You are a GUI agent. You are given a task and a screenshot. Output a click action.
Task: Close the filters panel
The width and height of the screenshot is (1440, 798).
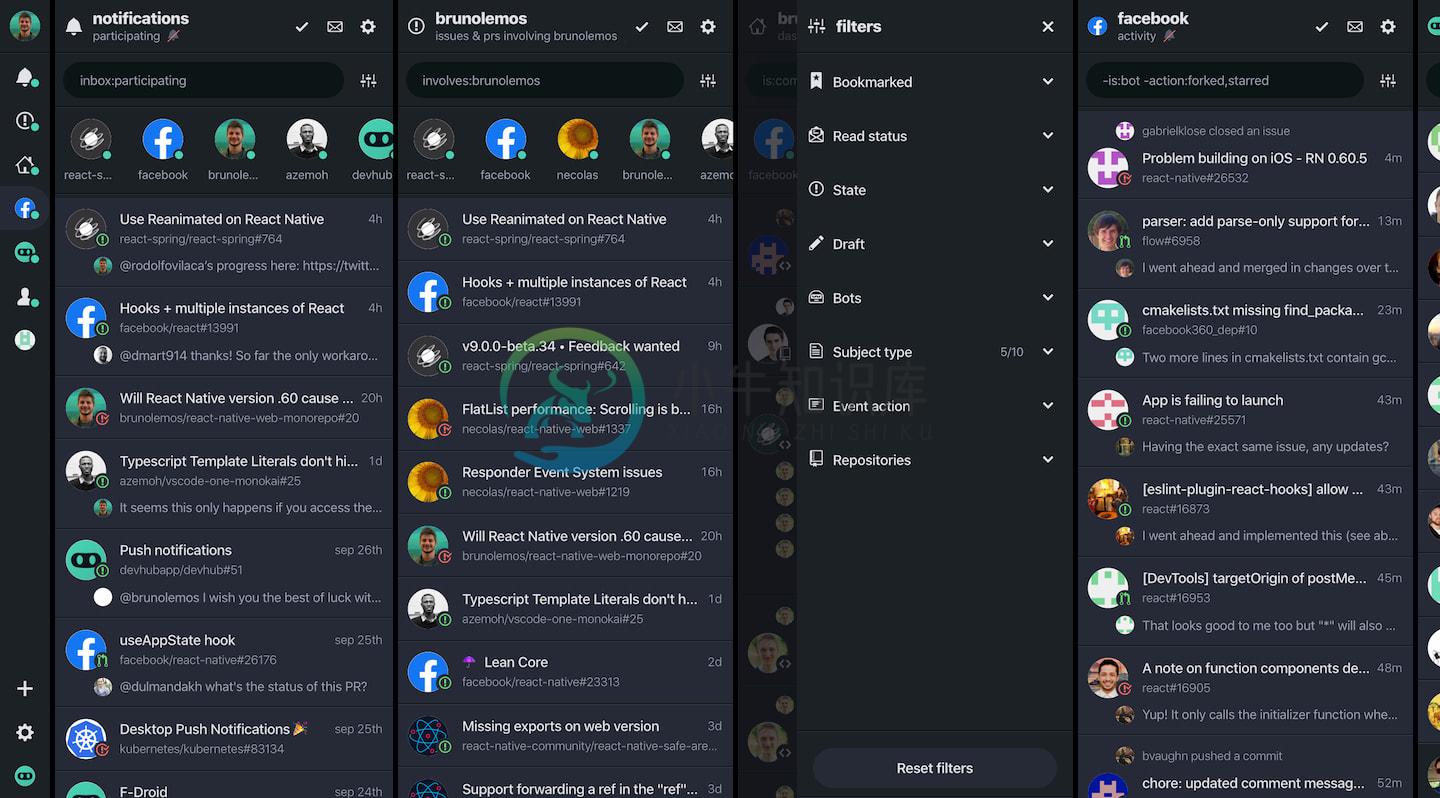click(x=1048, y=27)
